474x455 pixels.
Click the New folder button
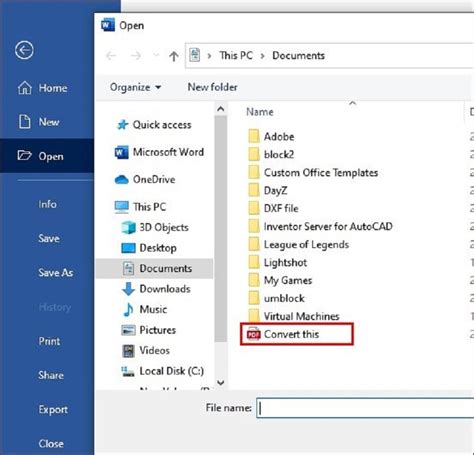[213, 87]
